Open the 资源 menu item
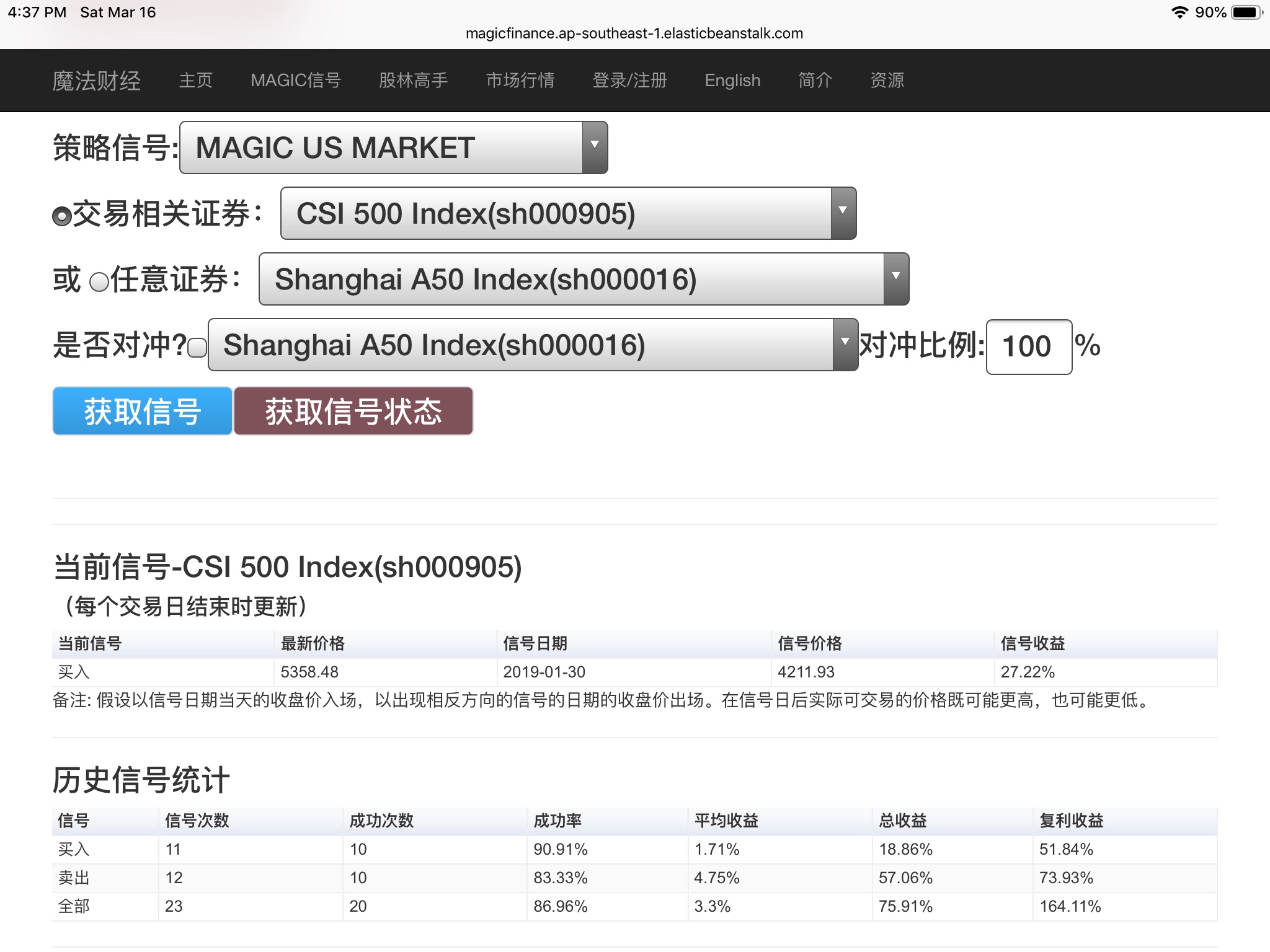This screenshot has height=952, width=1270. coord(887,81)
